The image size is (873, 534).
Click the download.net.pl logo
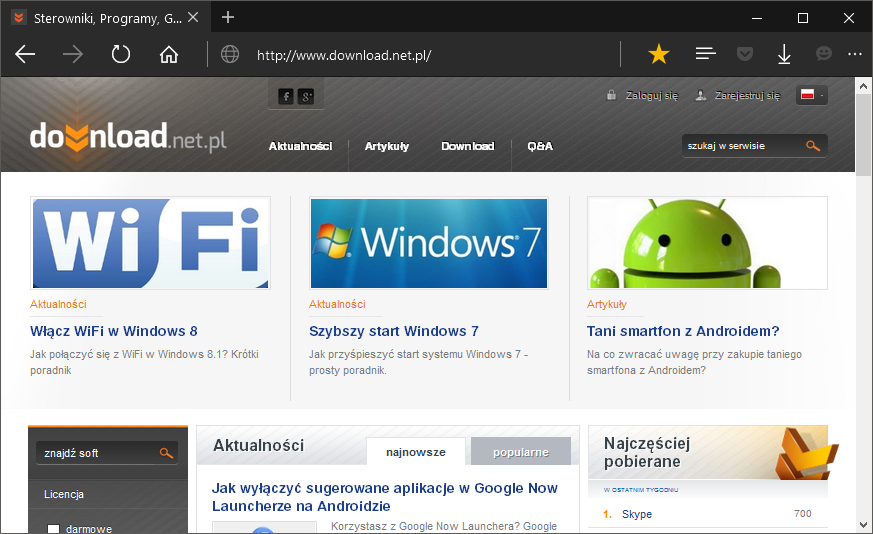(x=128, y=137)
